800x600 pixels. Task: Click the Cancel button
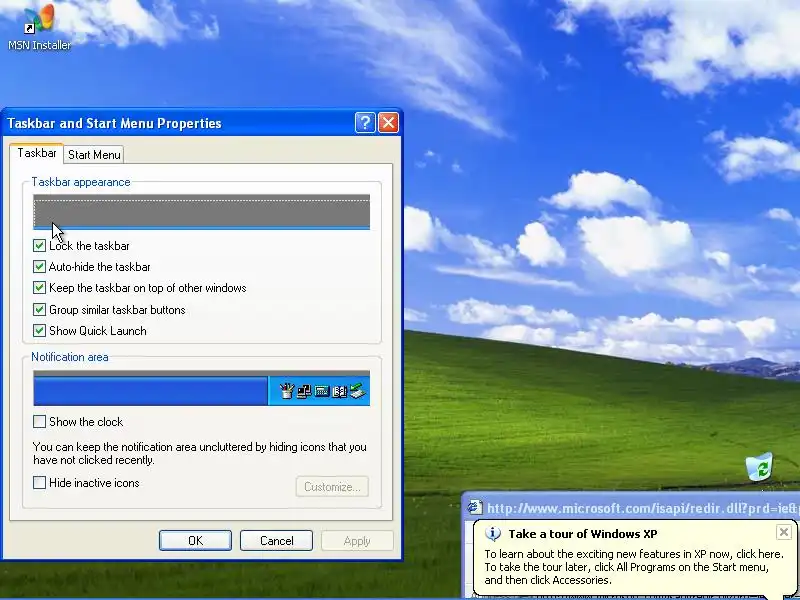tap(277, 540)
